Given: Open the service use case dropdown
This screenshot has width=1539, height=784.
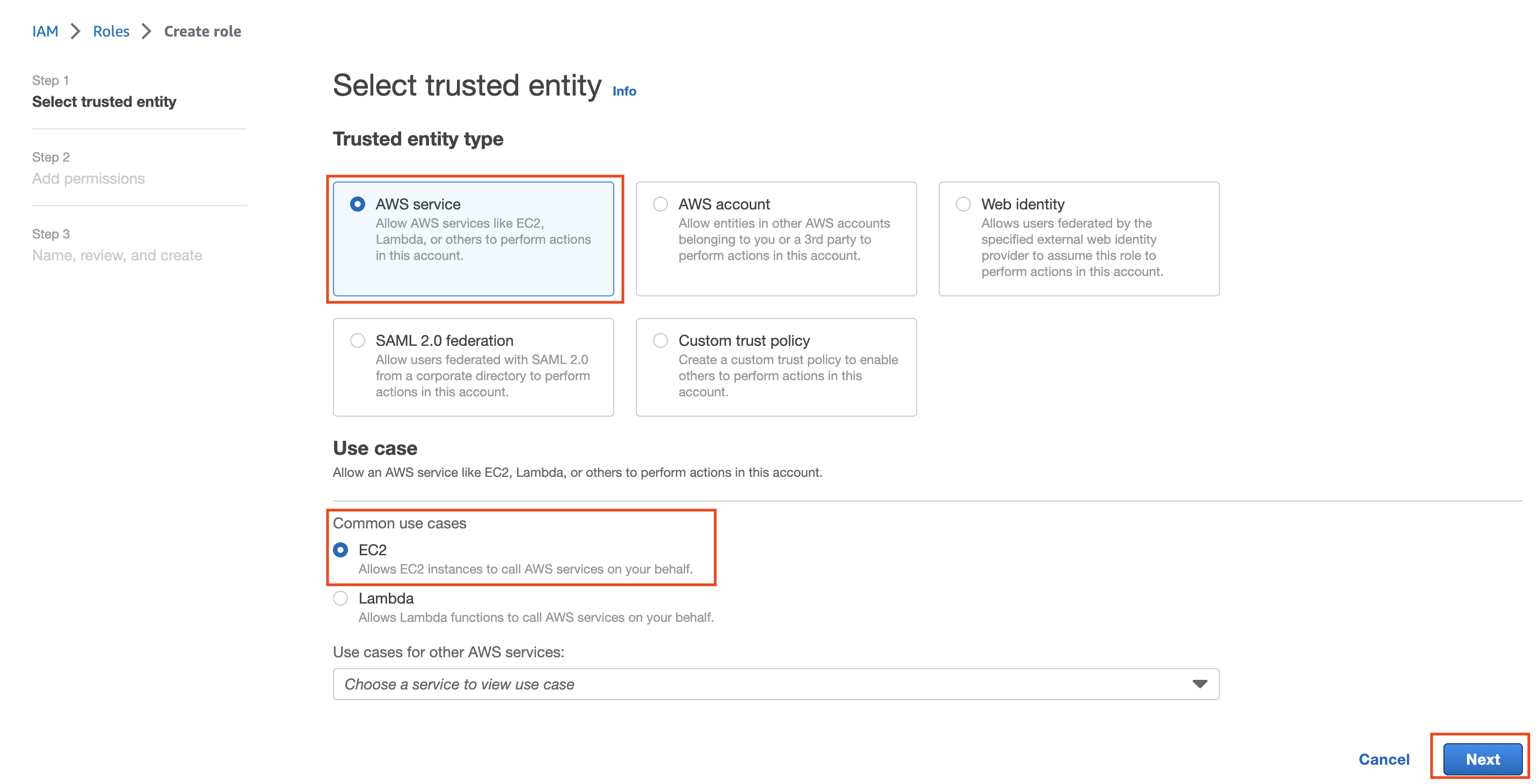Looking at the screenshot, I should [775, 684].
